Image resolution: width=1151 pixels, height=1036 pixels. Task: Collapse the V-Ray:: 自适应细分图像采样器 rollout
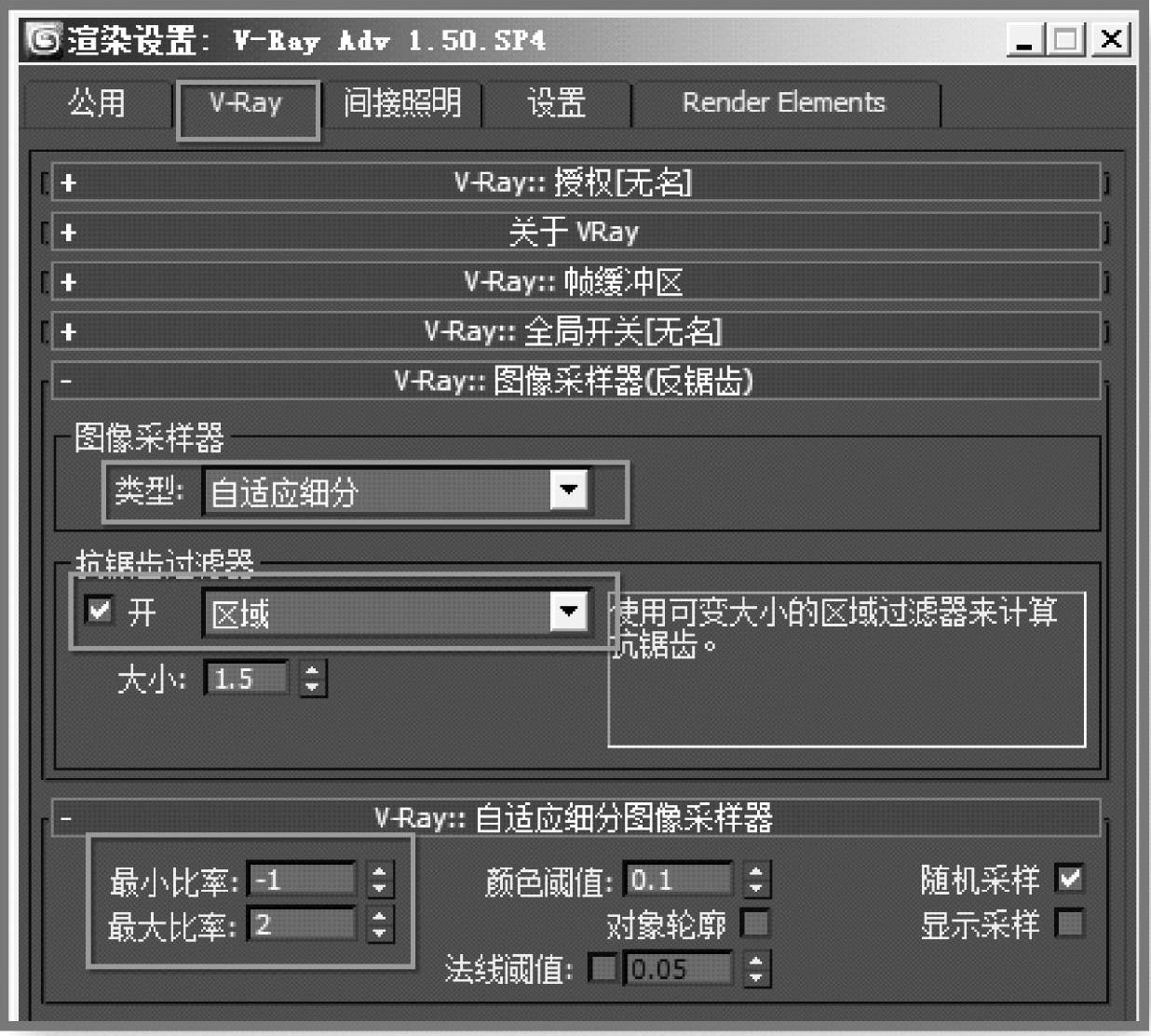[575, 818]
